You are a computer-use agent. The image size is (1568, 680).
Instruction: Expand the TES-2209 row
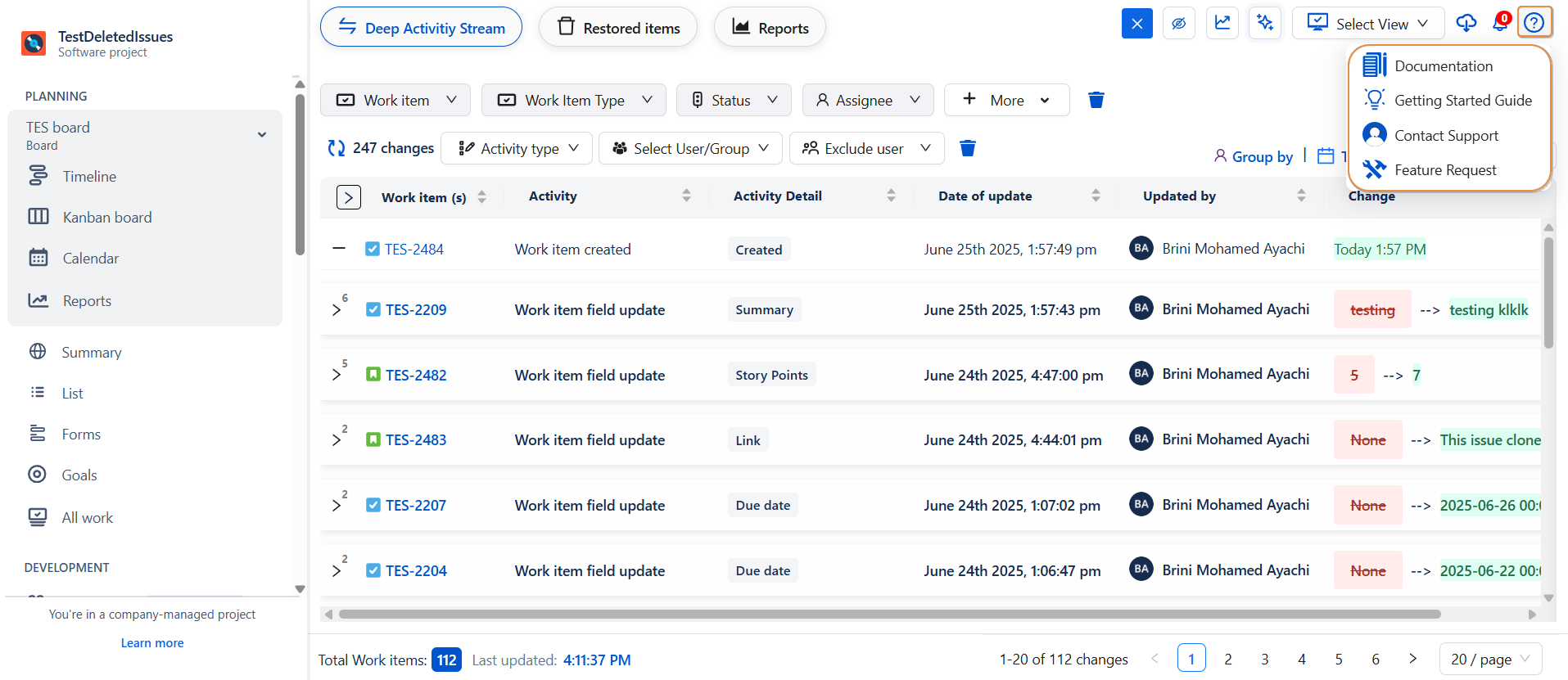(337, 310)
